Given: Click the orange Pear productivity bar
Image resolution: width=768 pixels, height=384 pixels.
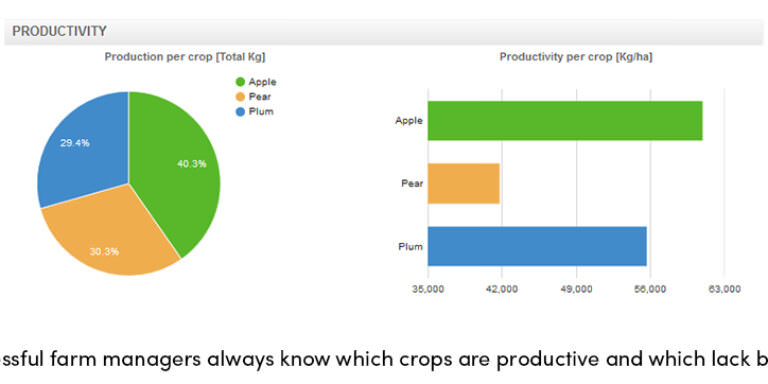Looking at the screenshot, I should pyautogui.click(x=464, y=184).
